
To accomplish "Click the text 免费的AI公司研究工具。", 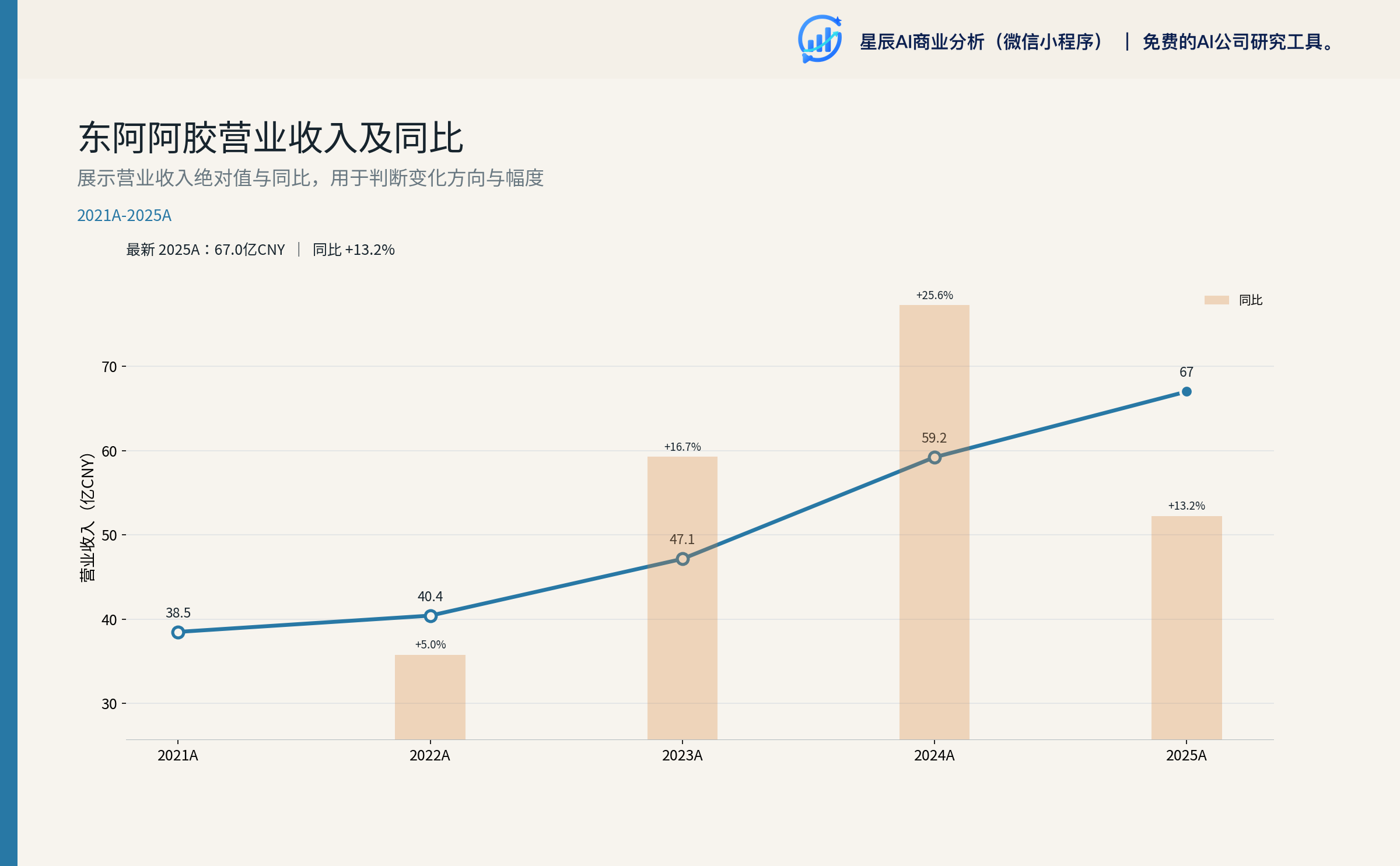I will (1238, 42).
